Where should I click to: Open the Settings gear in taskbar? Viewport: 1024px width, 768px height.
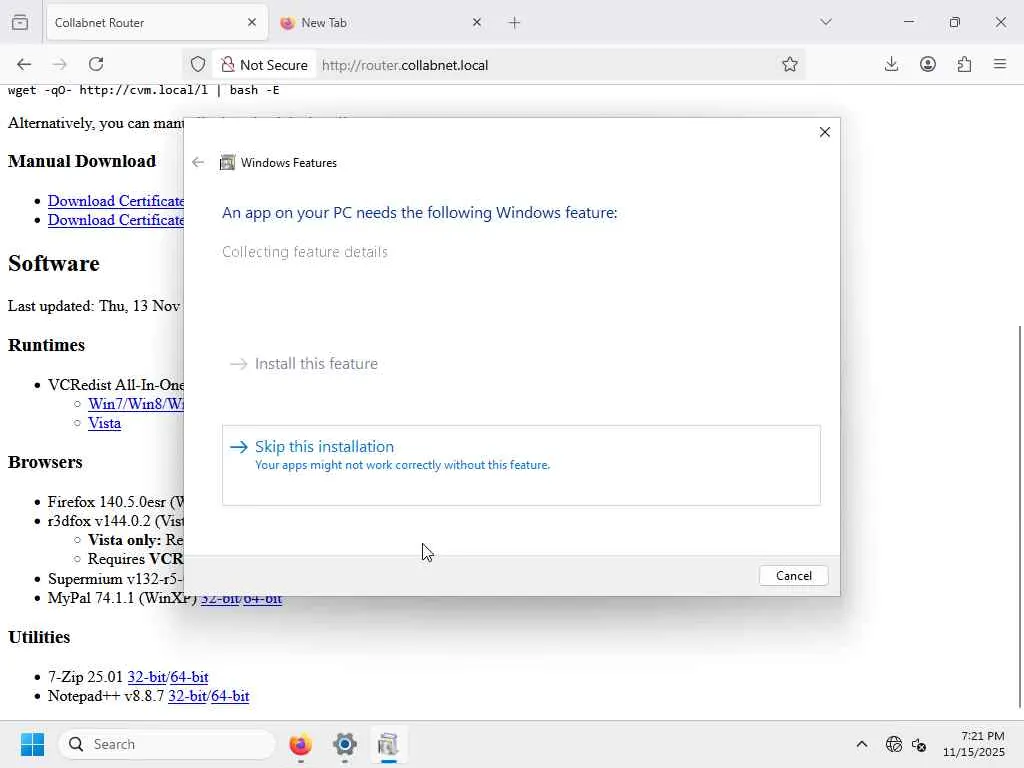345,744
